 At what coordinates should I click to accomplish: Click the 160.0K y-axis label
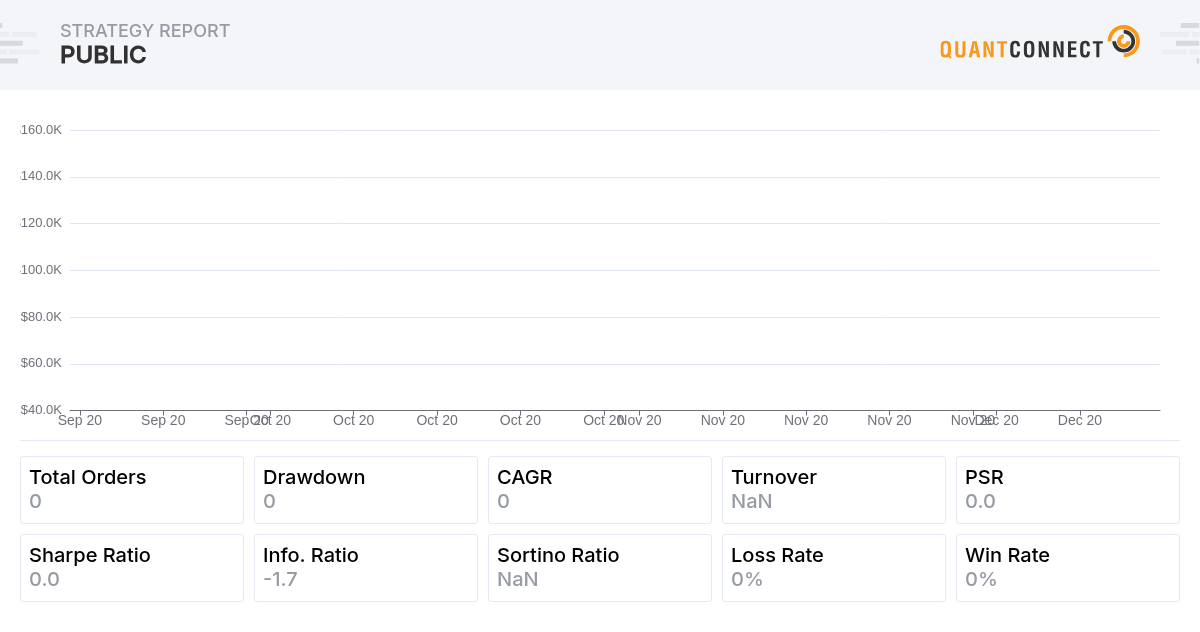click(x=41, y=129)
